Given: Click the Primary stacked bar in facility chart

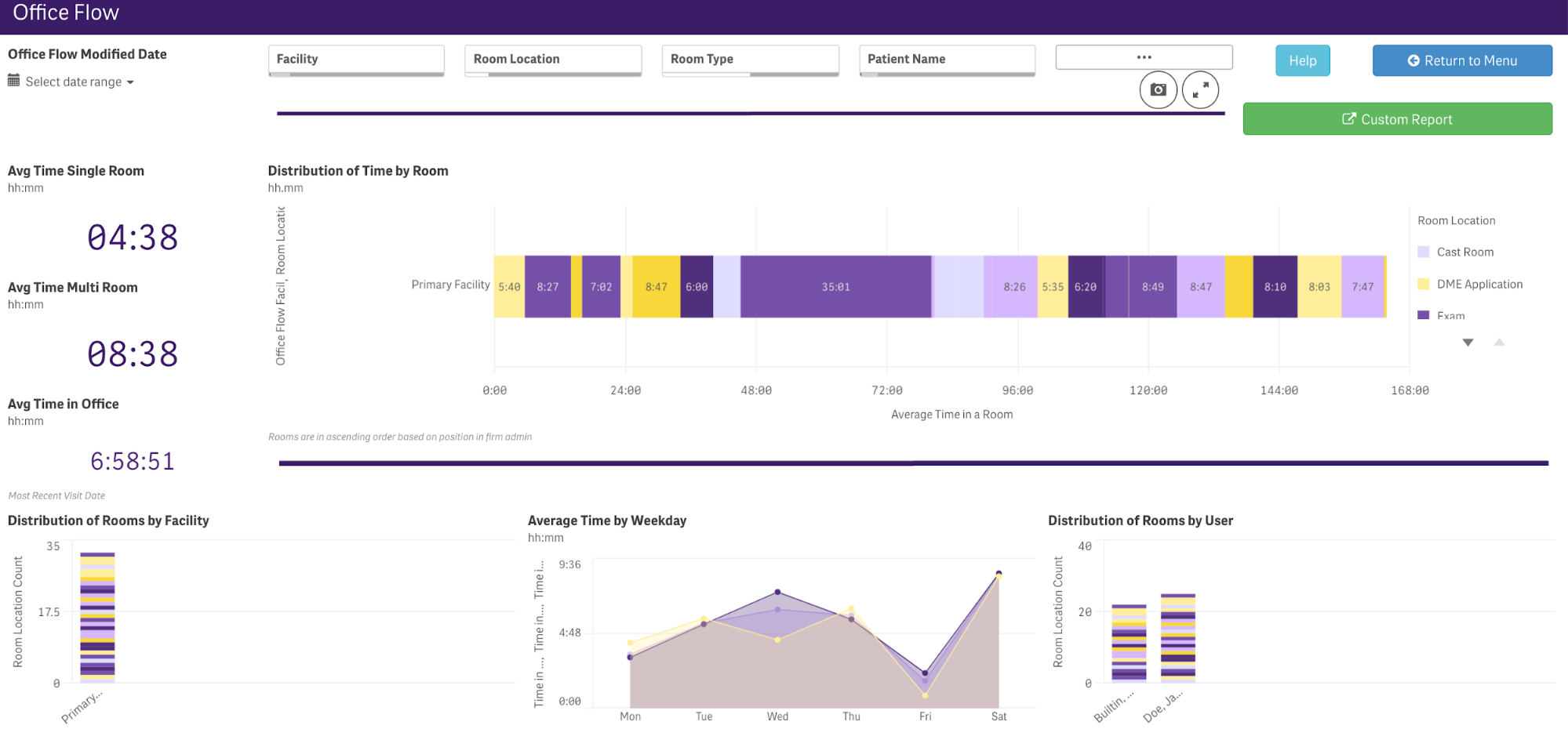Looking at the screenshot, I should 97,618.
